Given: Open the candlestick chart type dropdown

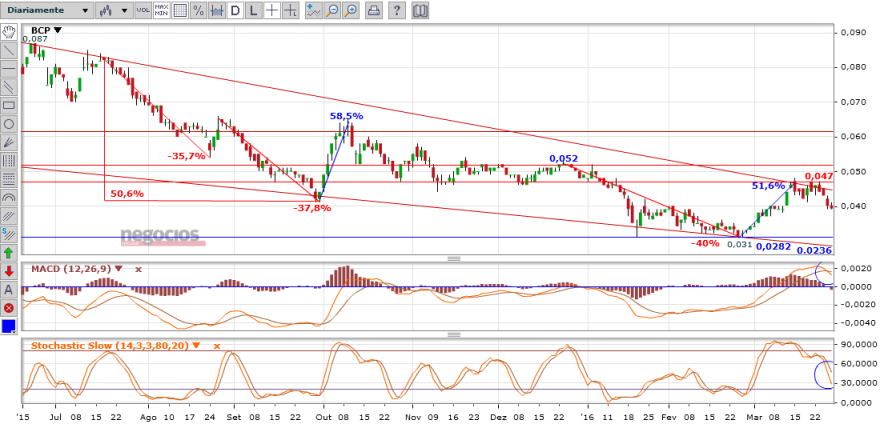Looking at the screenshot, I should coord(114,10).
